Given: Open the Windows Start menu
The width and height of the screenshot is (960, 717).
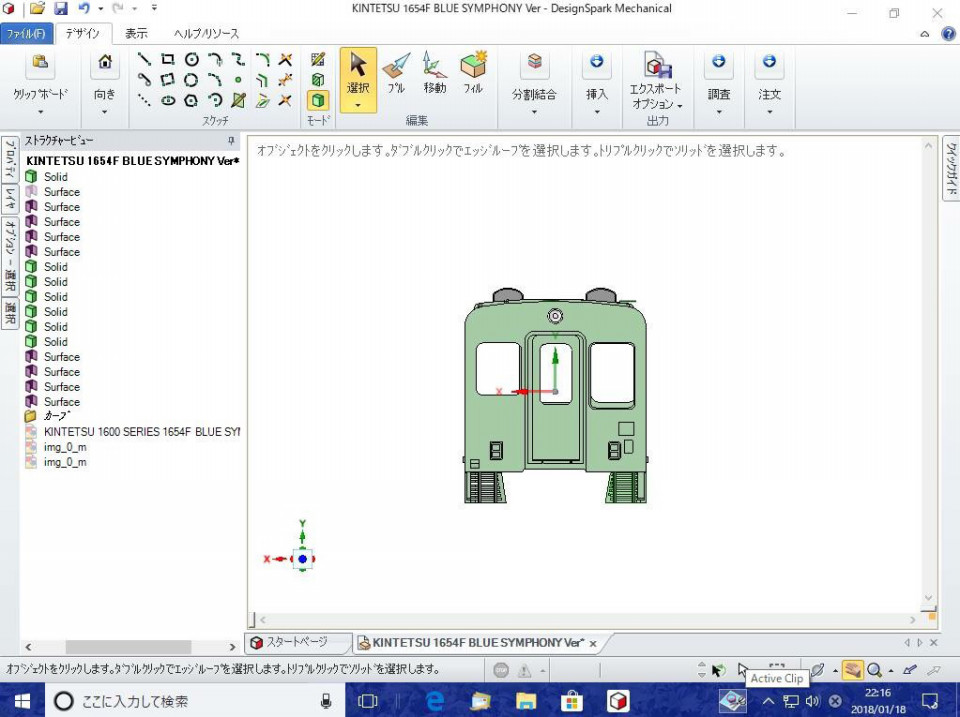Looking at the screenshot, I should pos(22,700).
